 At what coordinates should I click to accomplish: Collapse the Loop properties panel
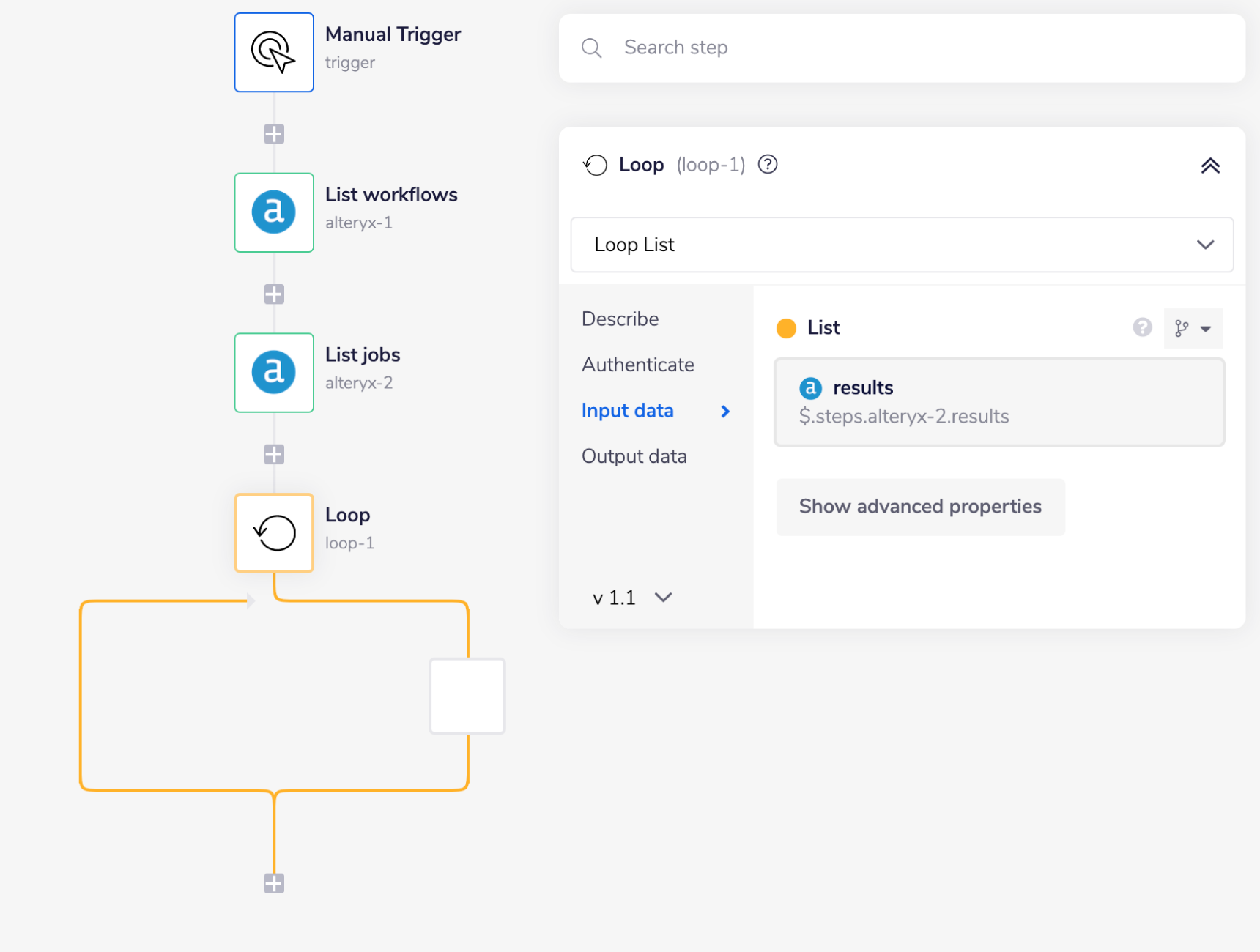click(1211, 166)
